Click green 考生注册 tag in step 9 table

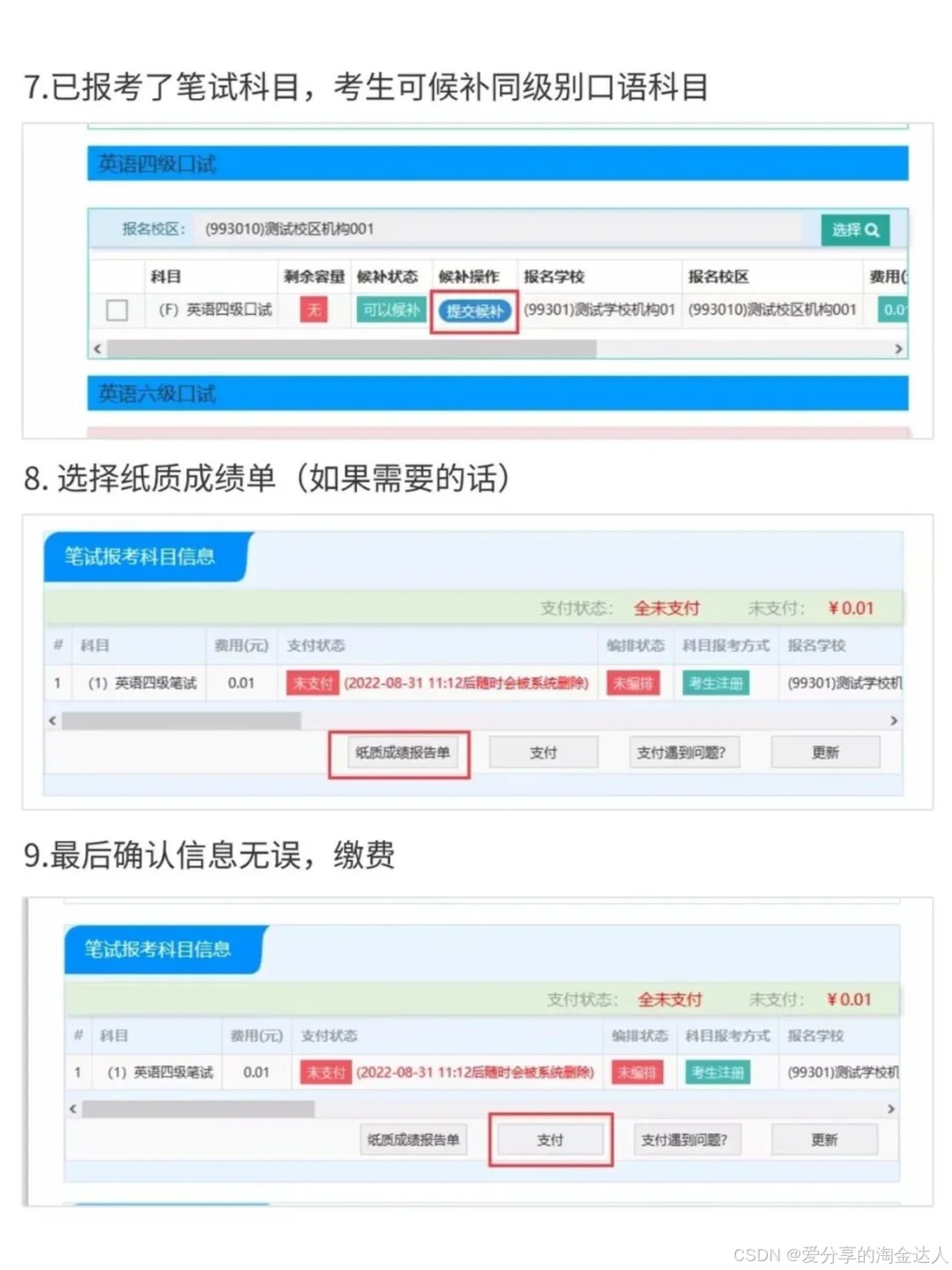pos(718,1072)
